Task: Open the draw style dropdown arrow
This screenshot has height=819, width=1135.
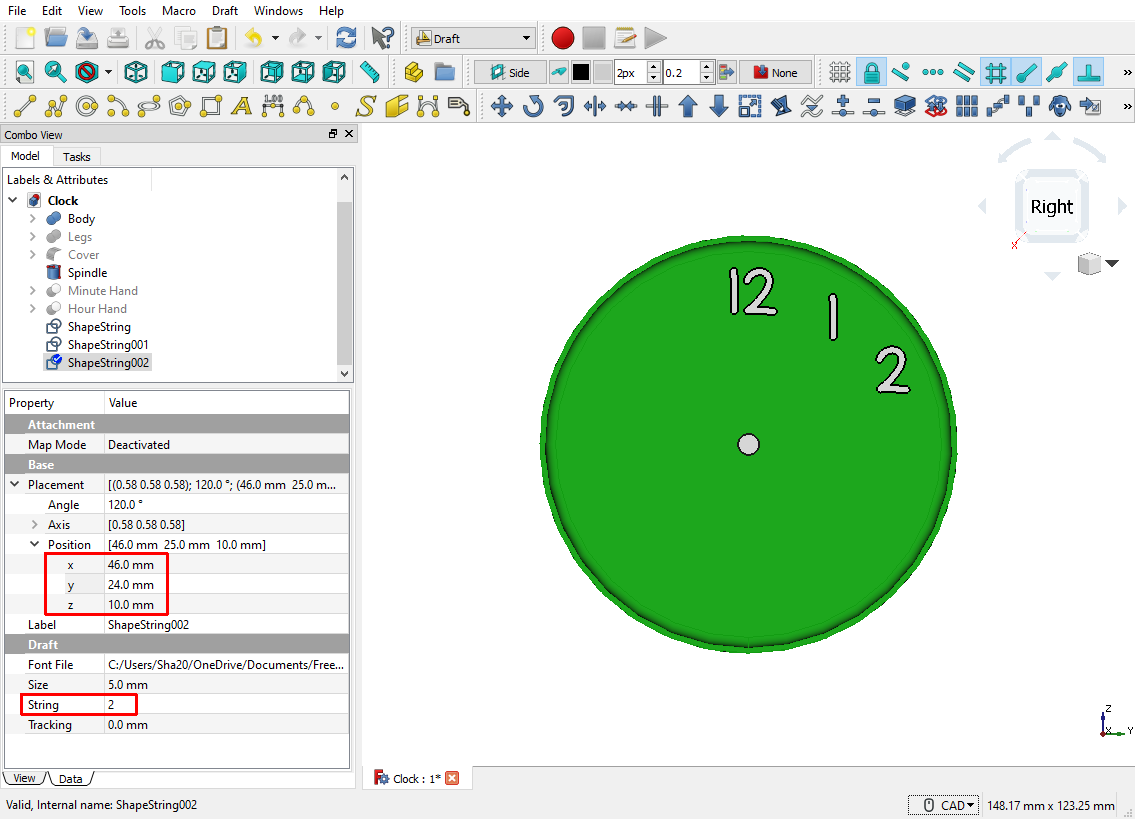Action: pyautogui.click(x=108, y=72)
